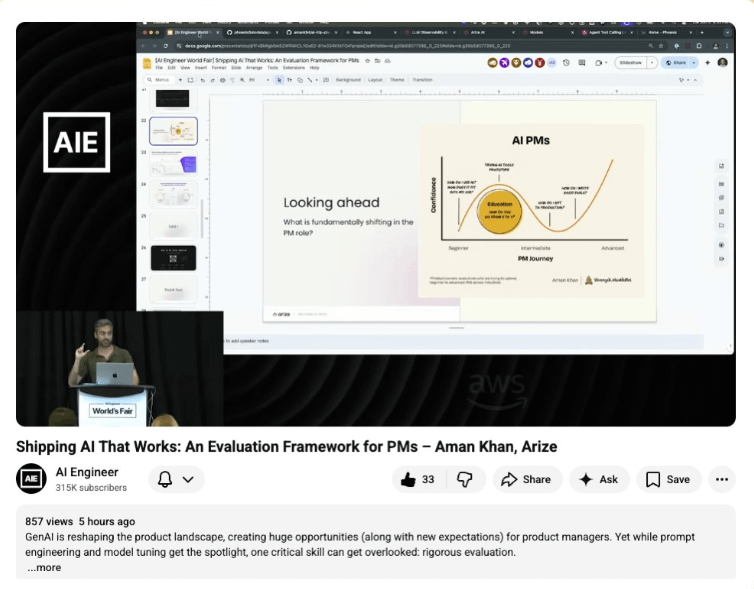In the video, open the Fit zoom dropdown

click(x=259, y=80)
